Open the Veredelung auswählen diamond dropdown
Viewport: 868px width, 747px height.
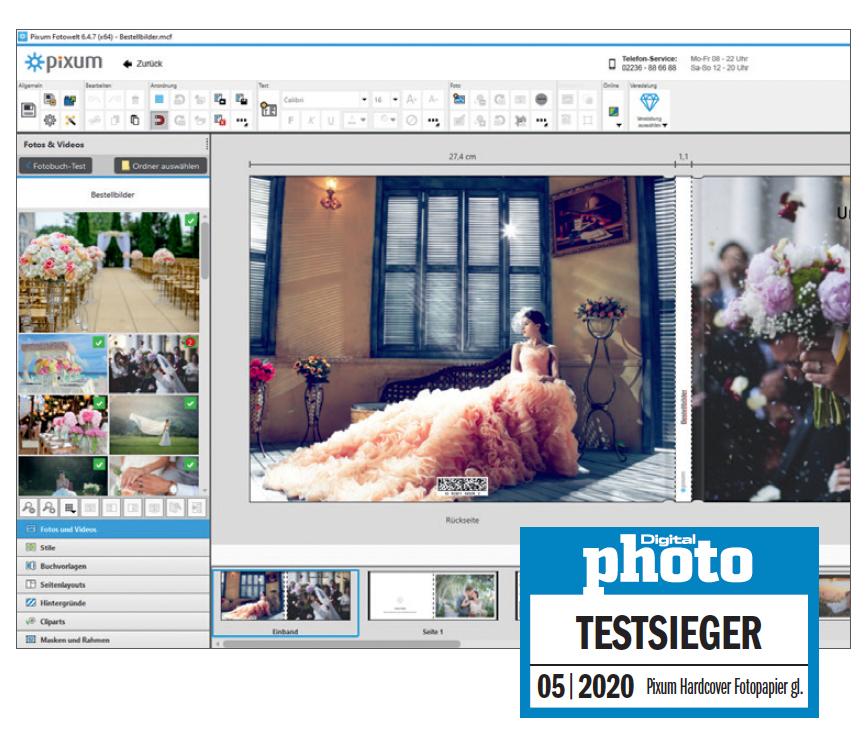click(649, 110)
